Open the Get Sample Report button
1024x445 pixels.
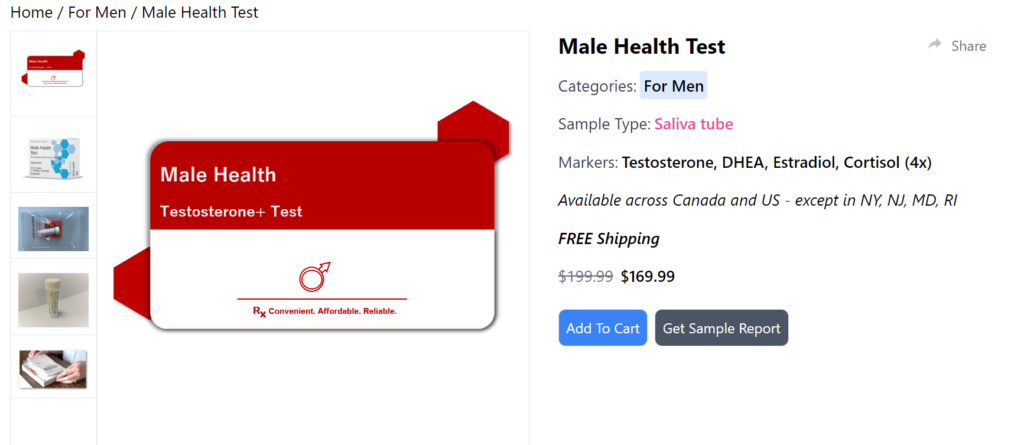722,328
